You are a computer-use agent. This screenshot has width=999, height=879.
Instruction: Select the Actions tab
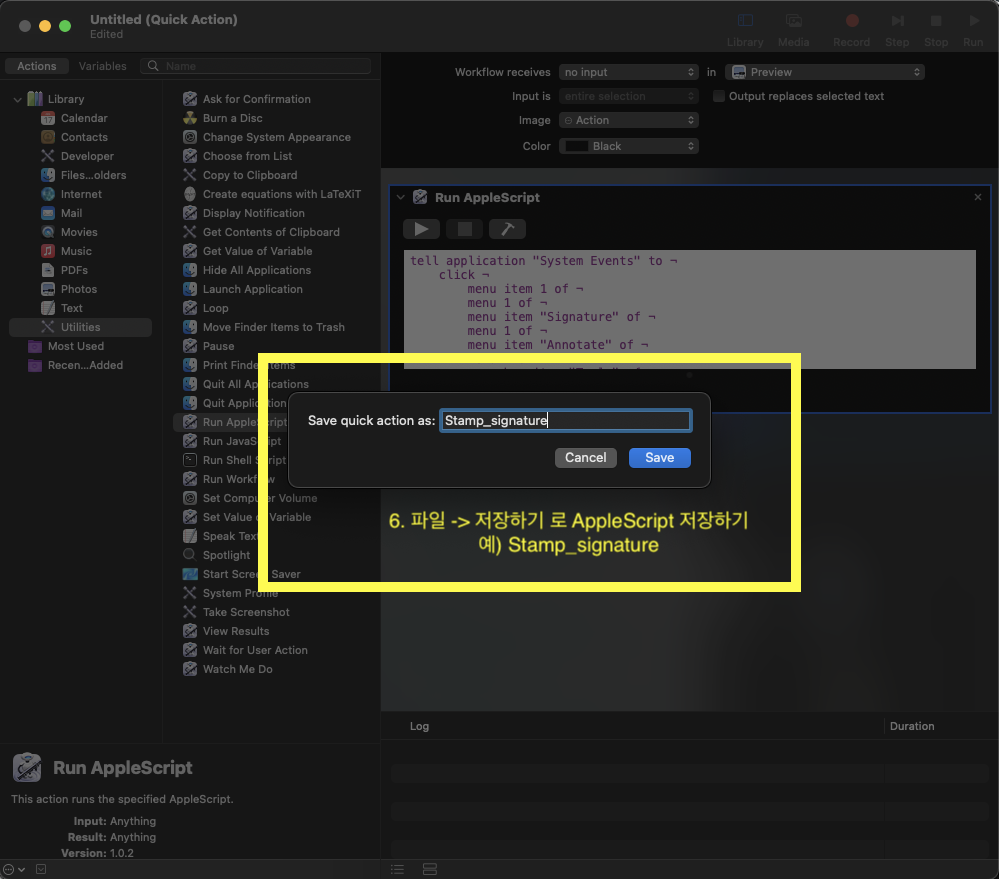37,66
